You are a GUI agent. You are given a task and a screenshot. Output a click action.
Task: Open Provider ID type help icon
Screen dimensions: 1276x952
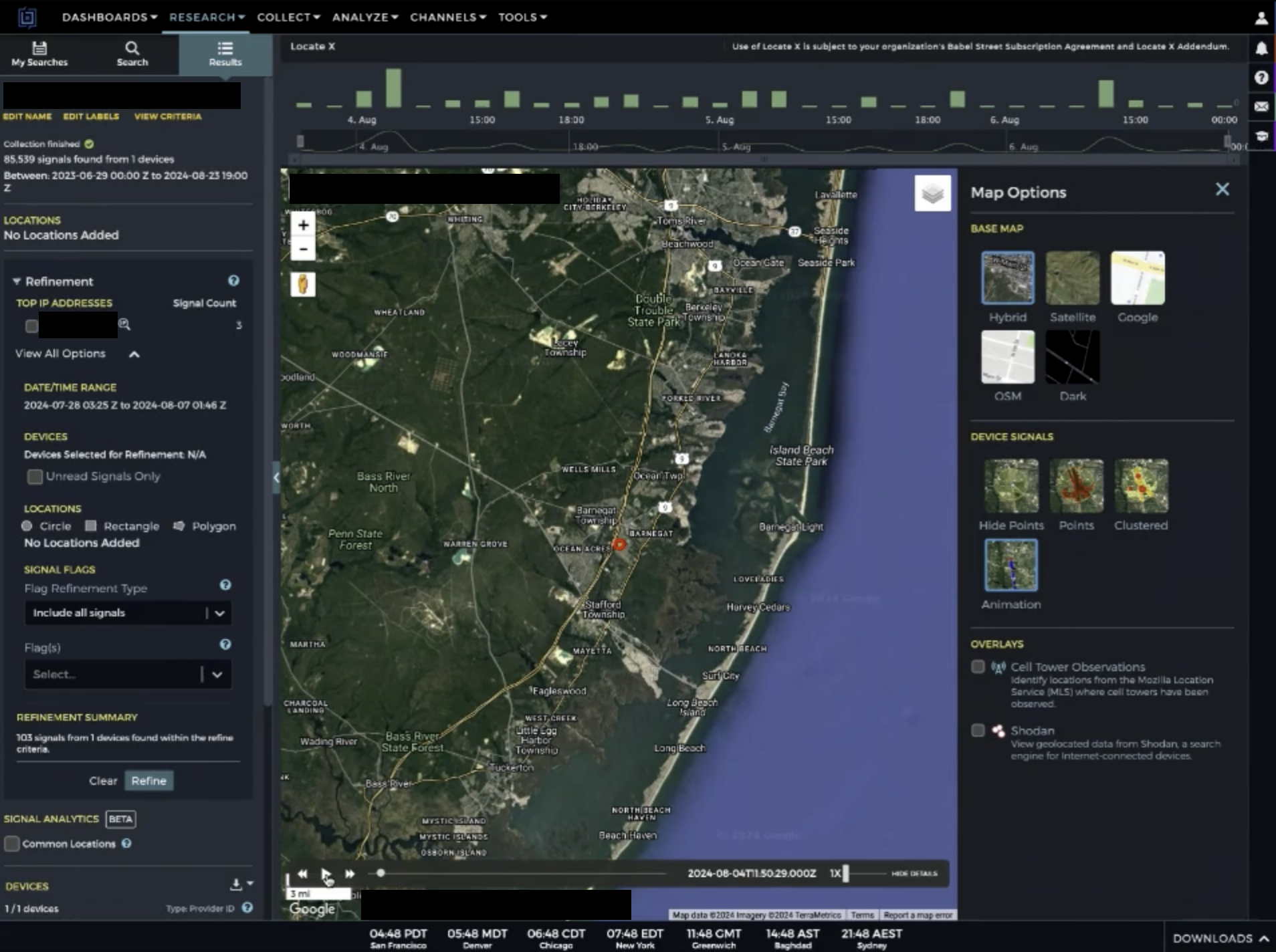pyautogui.click(x=247, y=908)
